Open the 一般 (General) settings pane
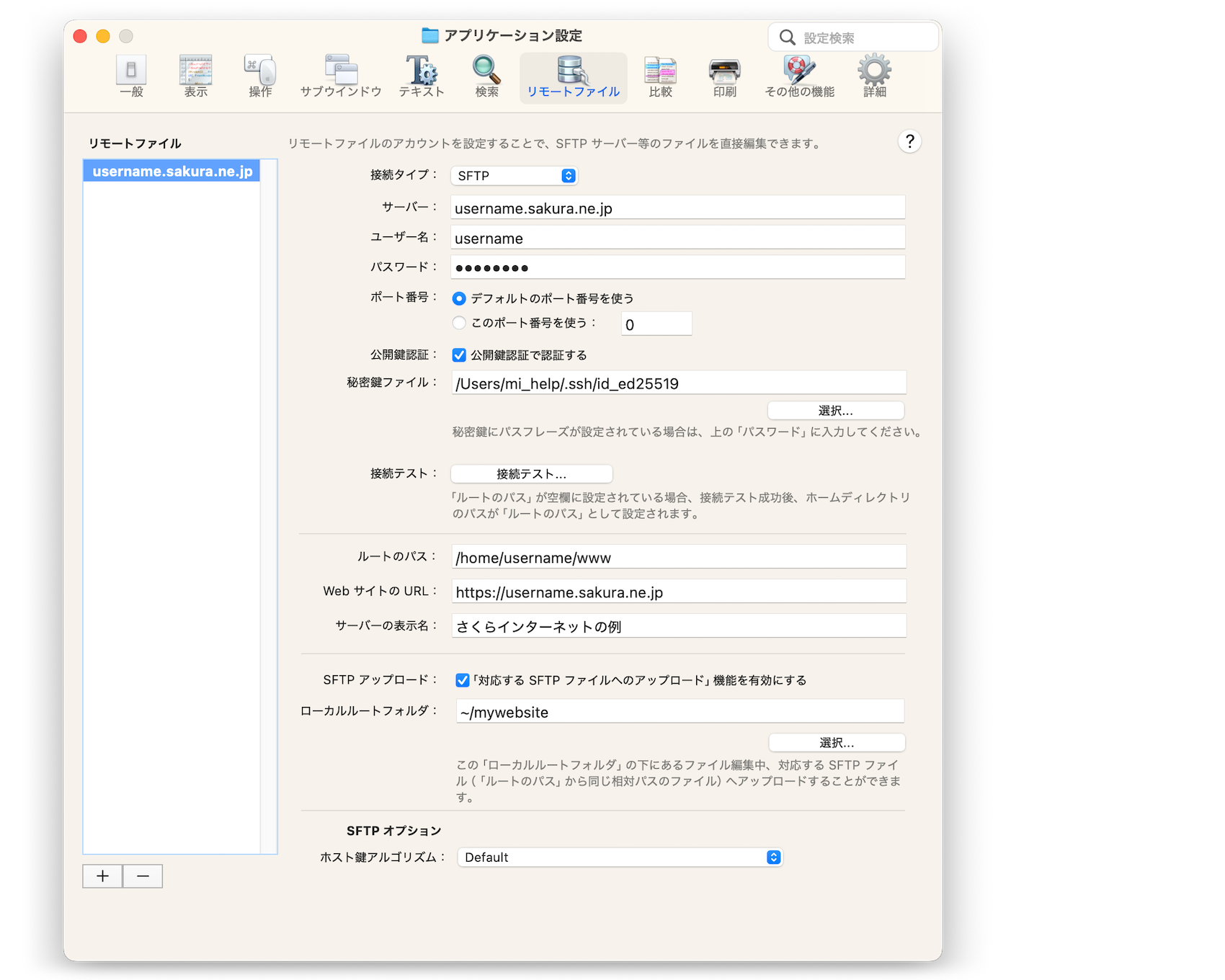Viewport: 1225px width, 980px height. click(131, 76)
